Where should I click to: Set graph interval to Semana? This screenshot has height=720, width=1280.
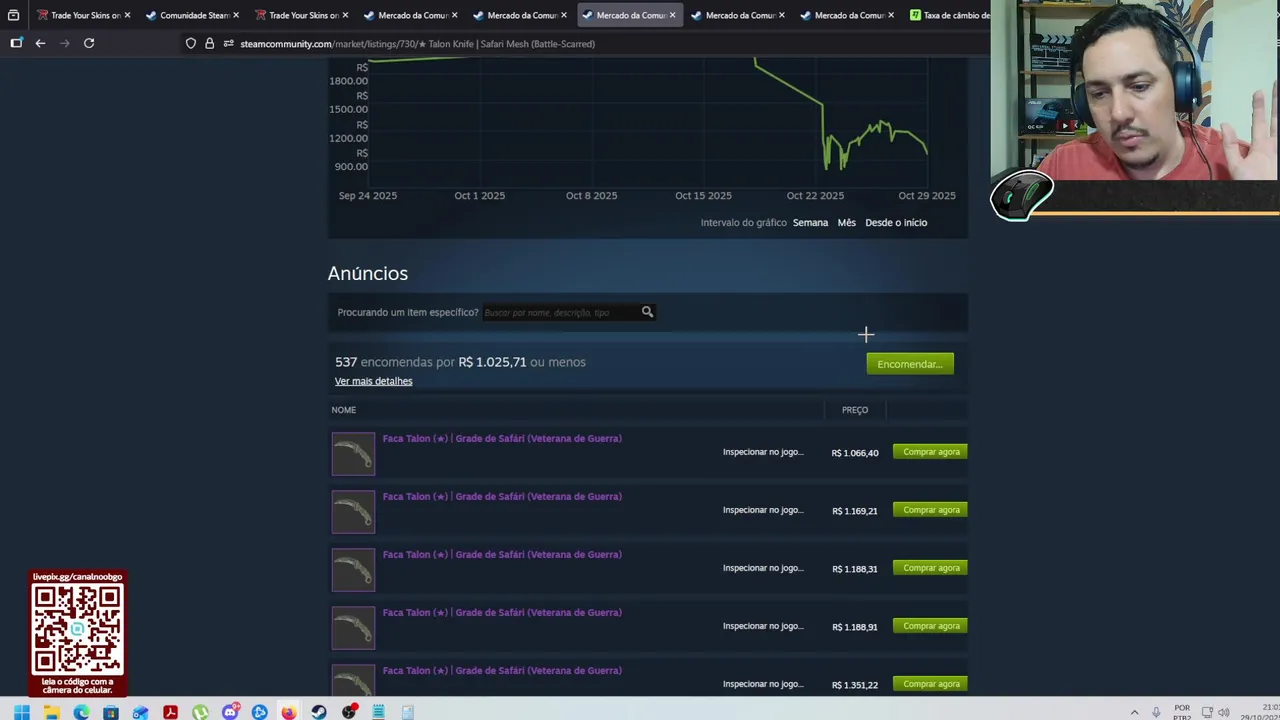810,222
